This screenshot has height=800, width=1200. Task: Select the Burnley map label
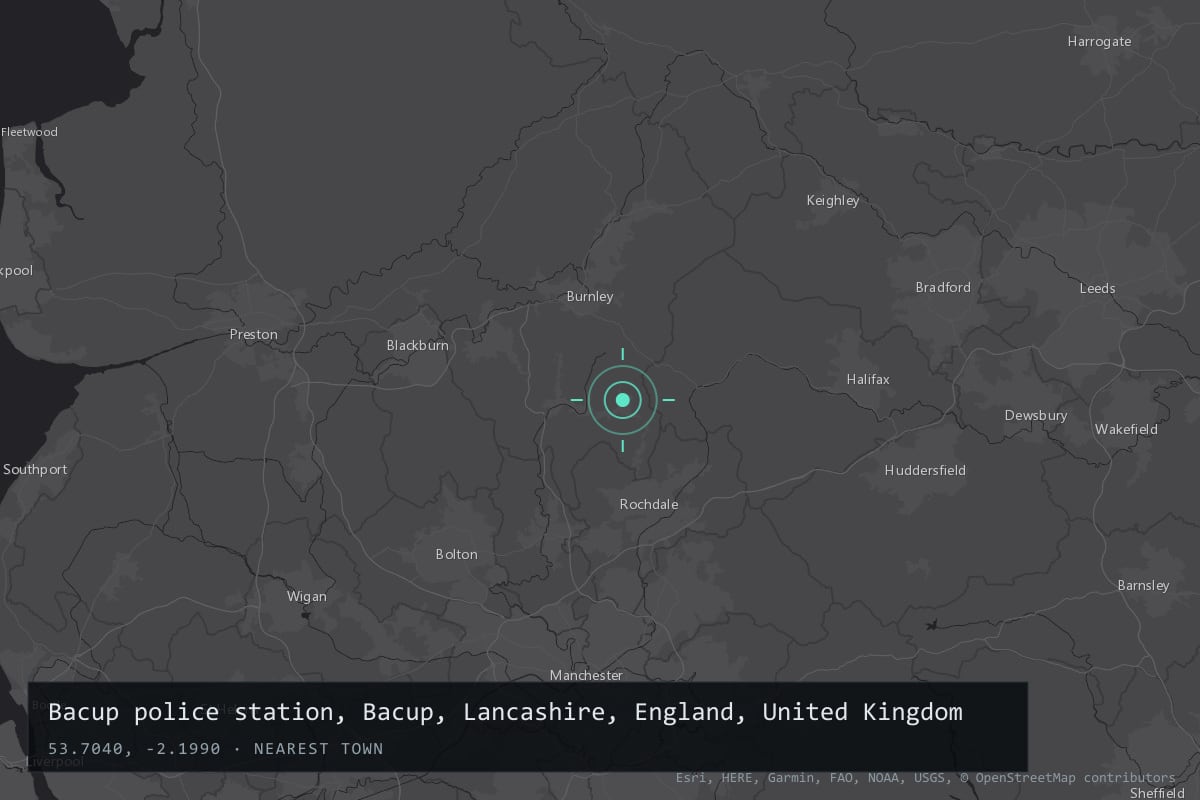coord(590,296)
